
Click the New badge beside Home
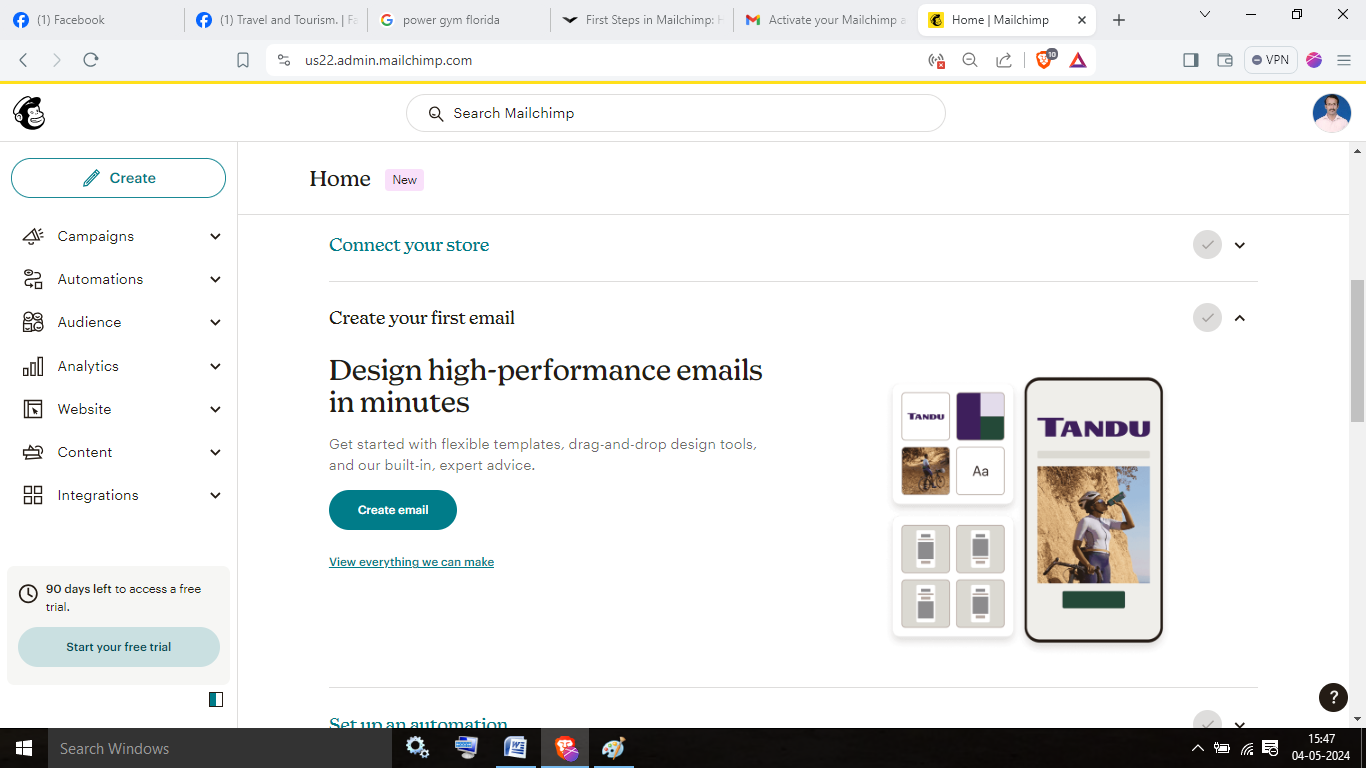point(404,180)
